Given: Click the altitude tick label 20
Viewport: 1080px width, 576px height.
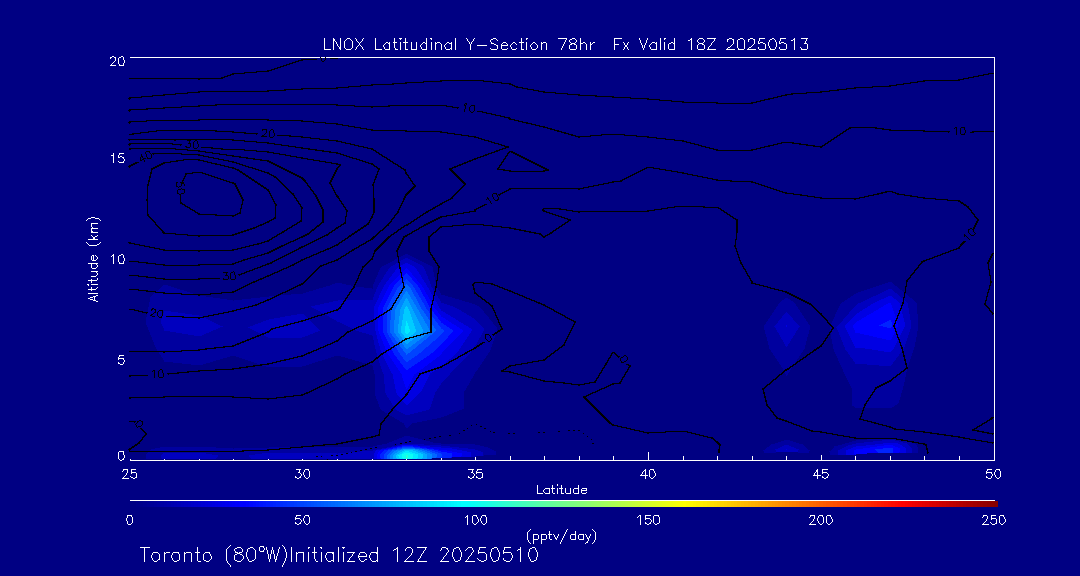Looking at the screenshot, I should pos(117,60).
